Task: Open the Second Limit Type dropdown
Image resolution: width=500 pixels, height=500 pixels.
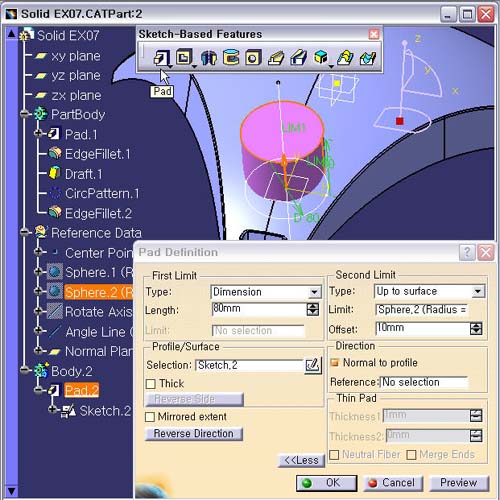Action: point(478,292)
